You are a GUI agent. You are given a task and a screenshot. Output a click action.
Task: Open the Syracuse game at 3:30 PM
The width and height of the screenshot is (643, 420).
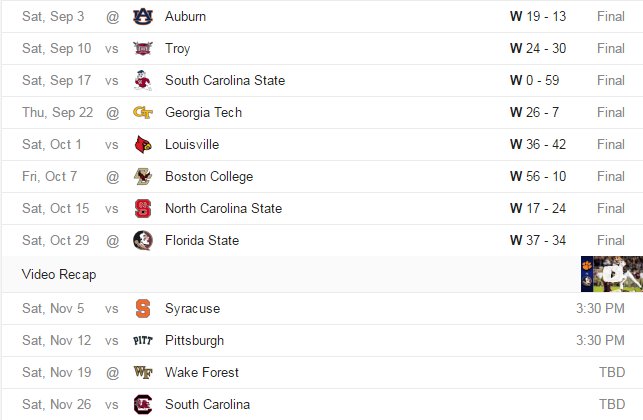tap(322, 308)
